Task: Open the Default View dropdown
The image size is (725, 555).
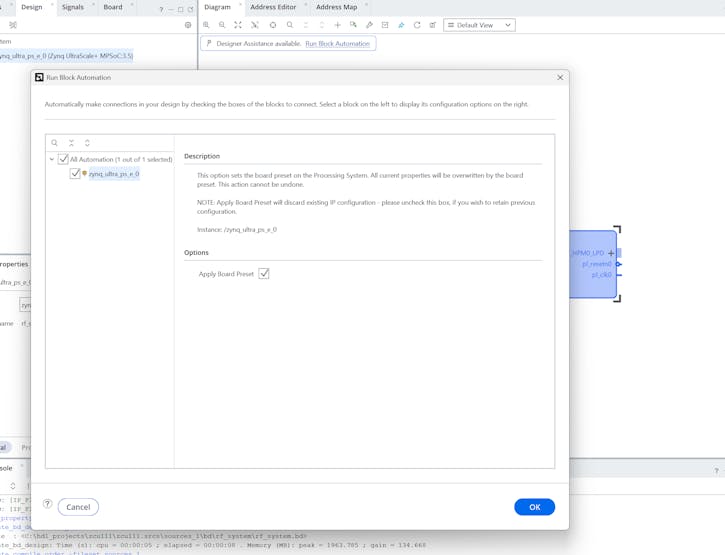Action: point(479,25)
